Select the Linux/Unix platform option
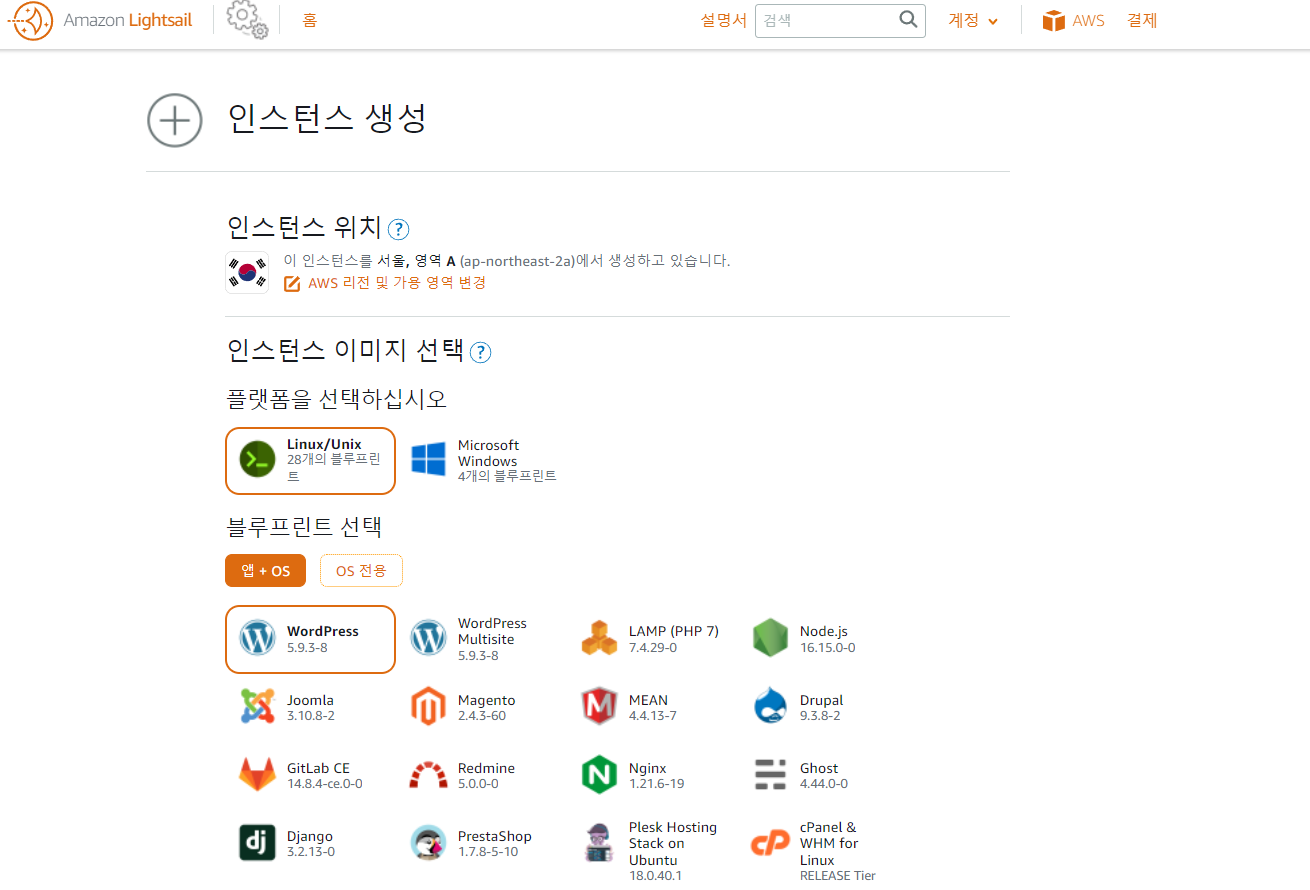Image resolution: width=1310 pixels, height=890 pixels. pyautogui.click(x=311, y=461)
